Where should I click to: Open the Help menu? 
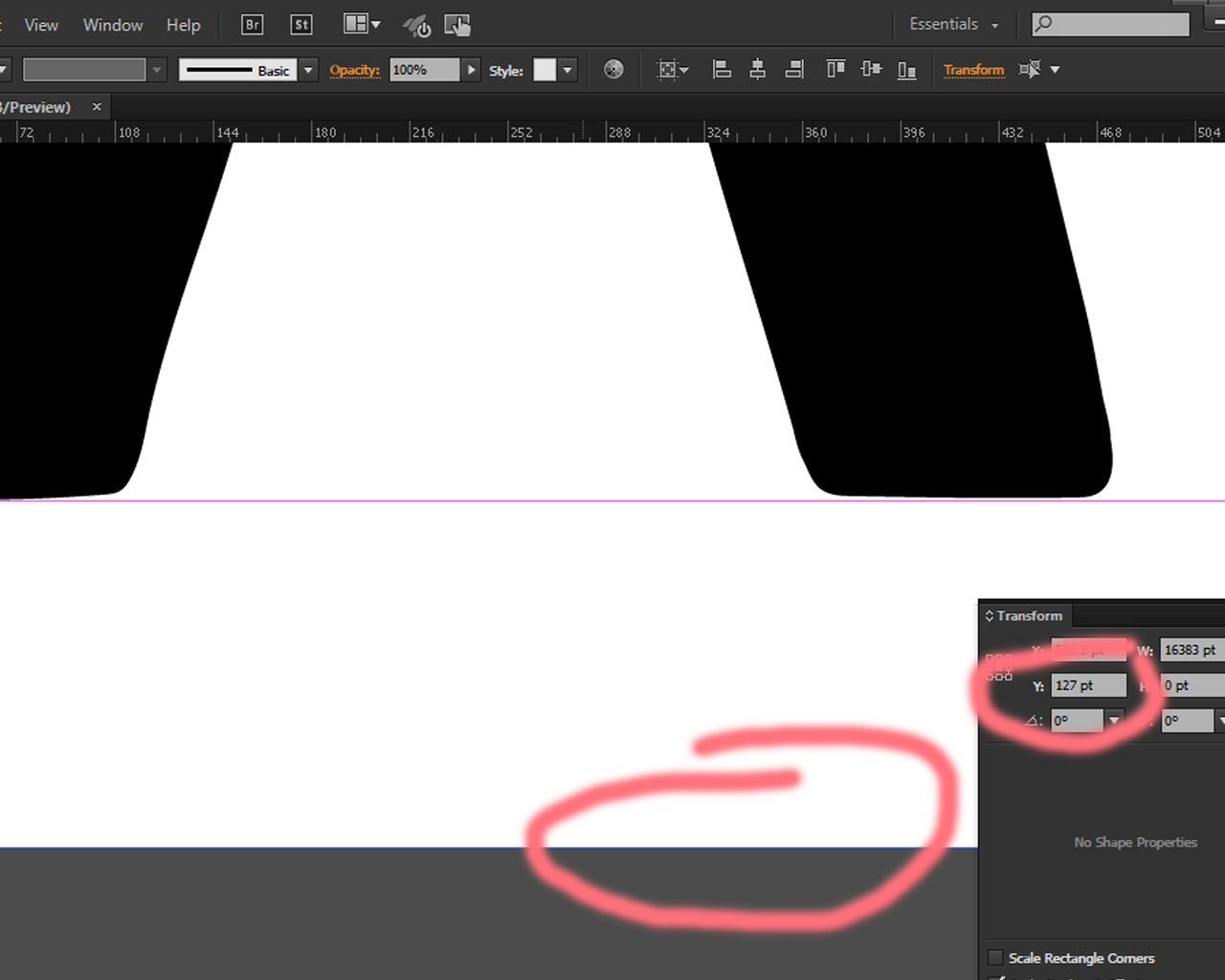coord(183,25)
